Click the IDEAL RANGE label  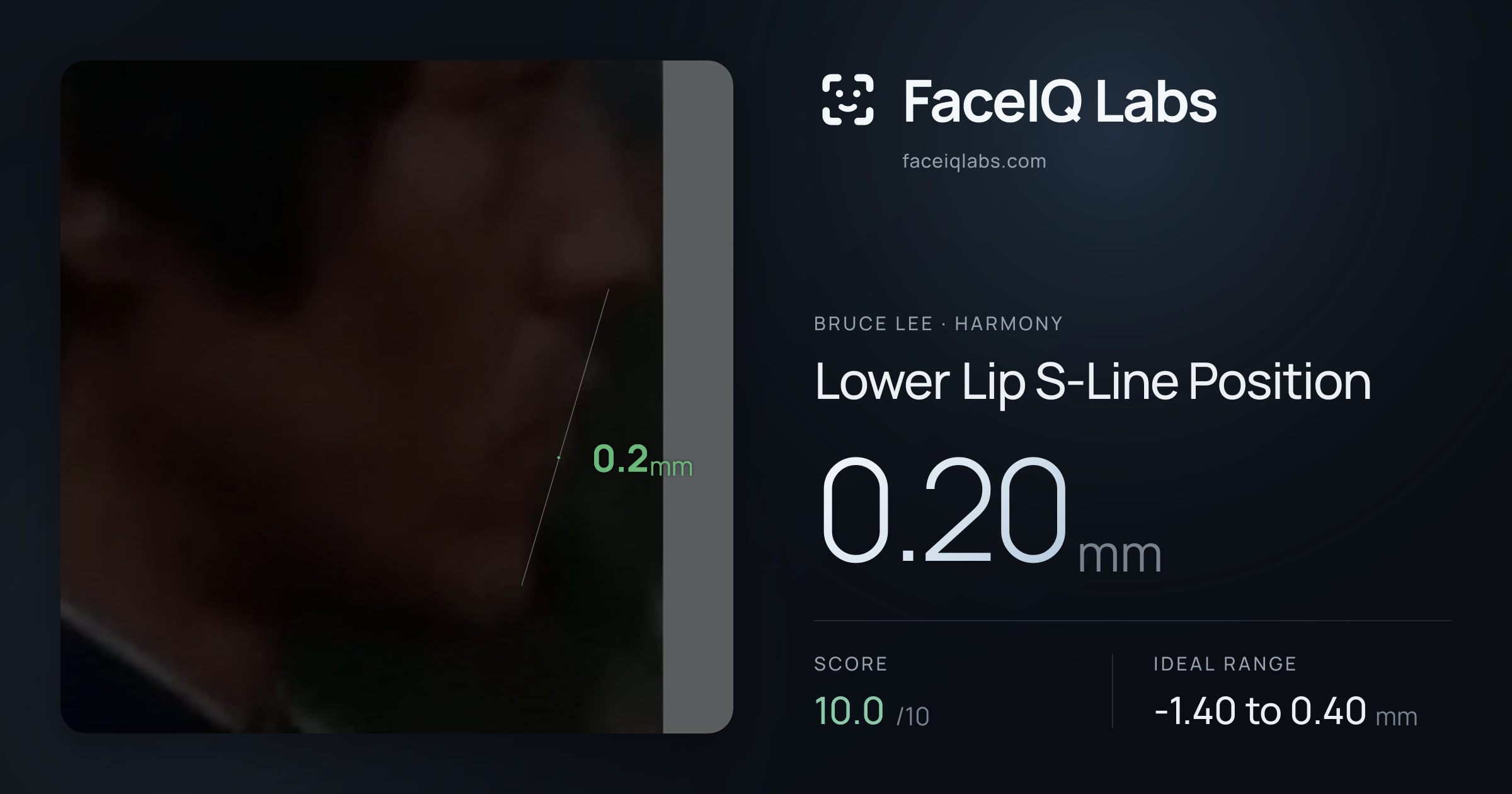coord(1225,664)
